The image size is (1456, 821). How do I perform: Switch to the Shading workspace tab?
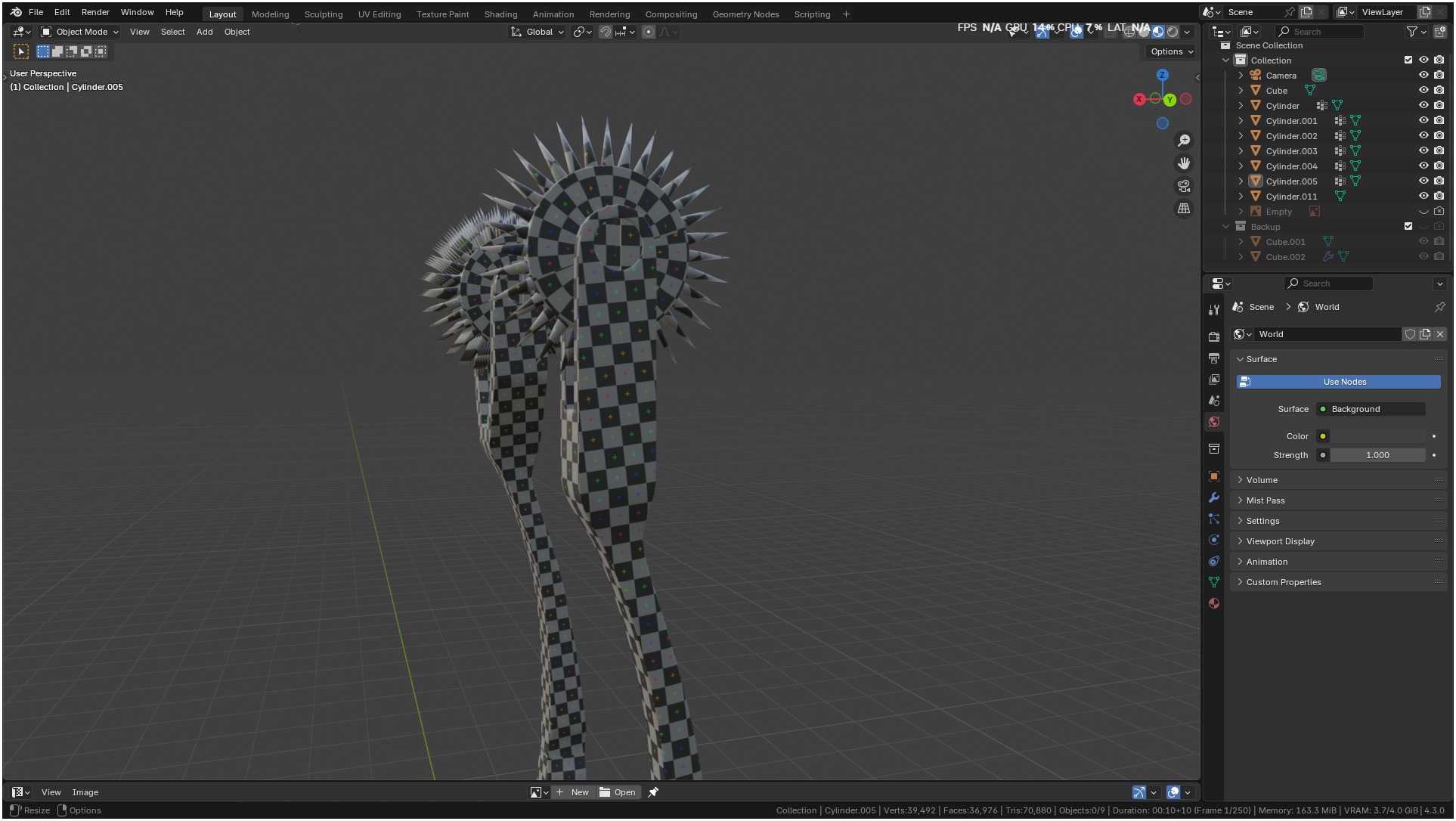tap(500, 14)
